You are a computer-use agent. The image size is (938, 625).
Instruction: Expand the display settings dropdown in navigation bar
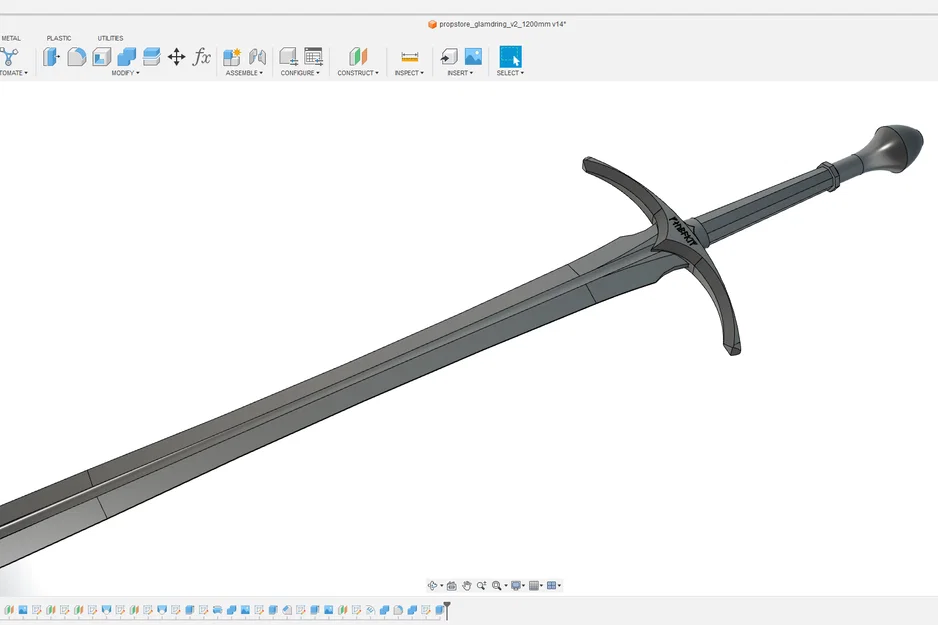(523, 586)
